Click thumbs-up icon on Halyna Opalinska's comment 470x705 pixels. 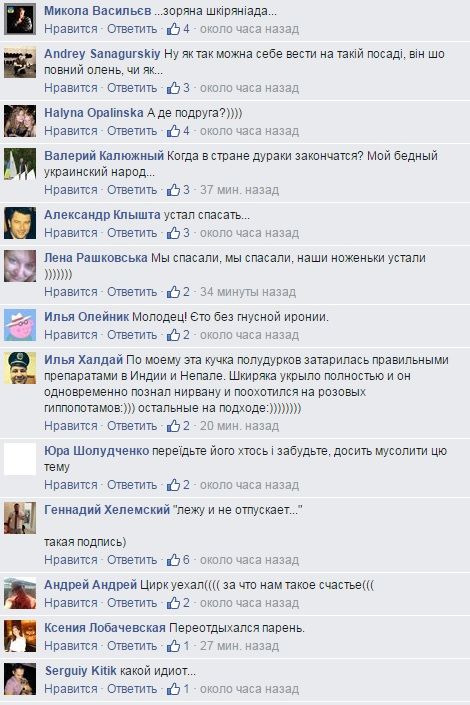point(173,131)
